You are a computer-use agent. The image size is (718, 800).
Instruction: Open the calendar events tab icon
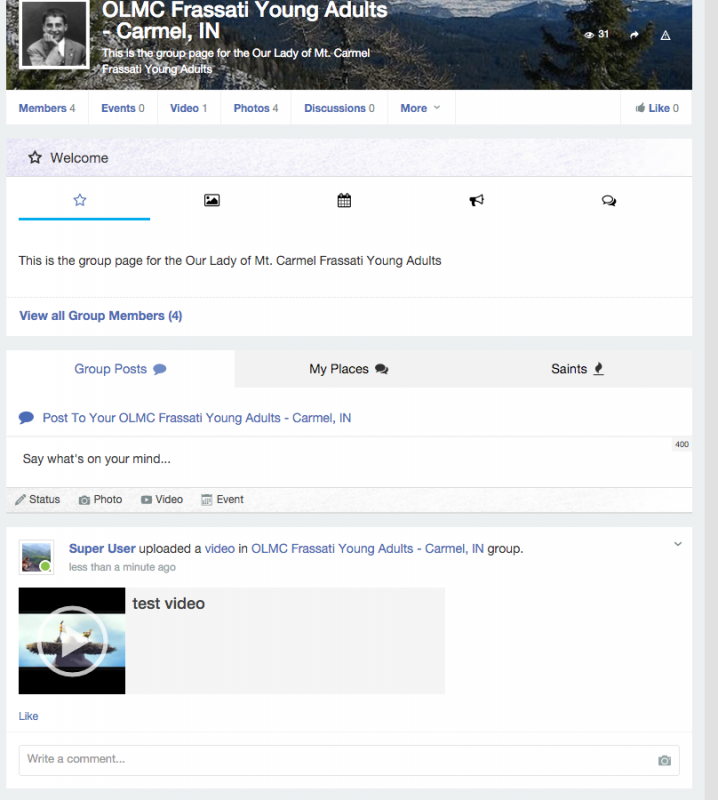[344, 200]
